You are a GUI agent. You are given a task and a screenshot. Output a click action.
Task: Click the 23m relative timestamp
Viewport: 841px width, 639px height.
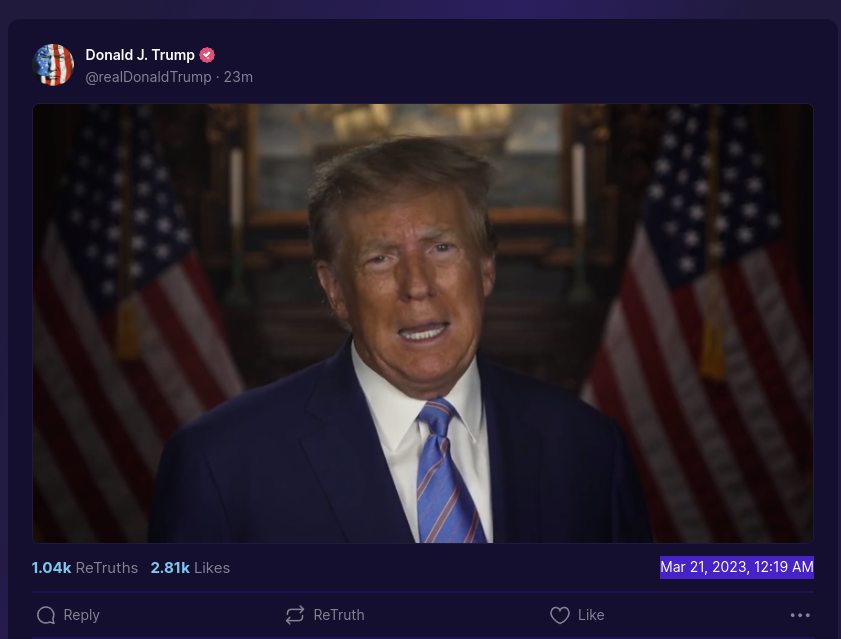(x=238, y=77)
